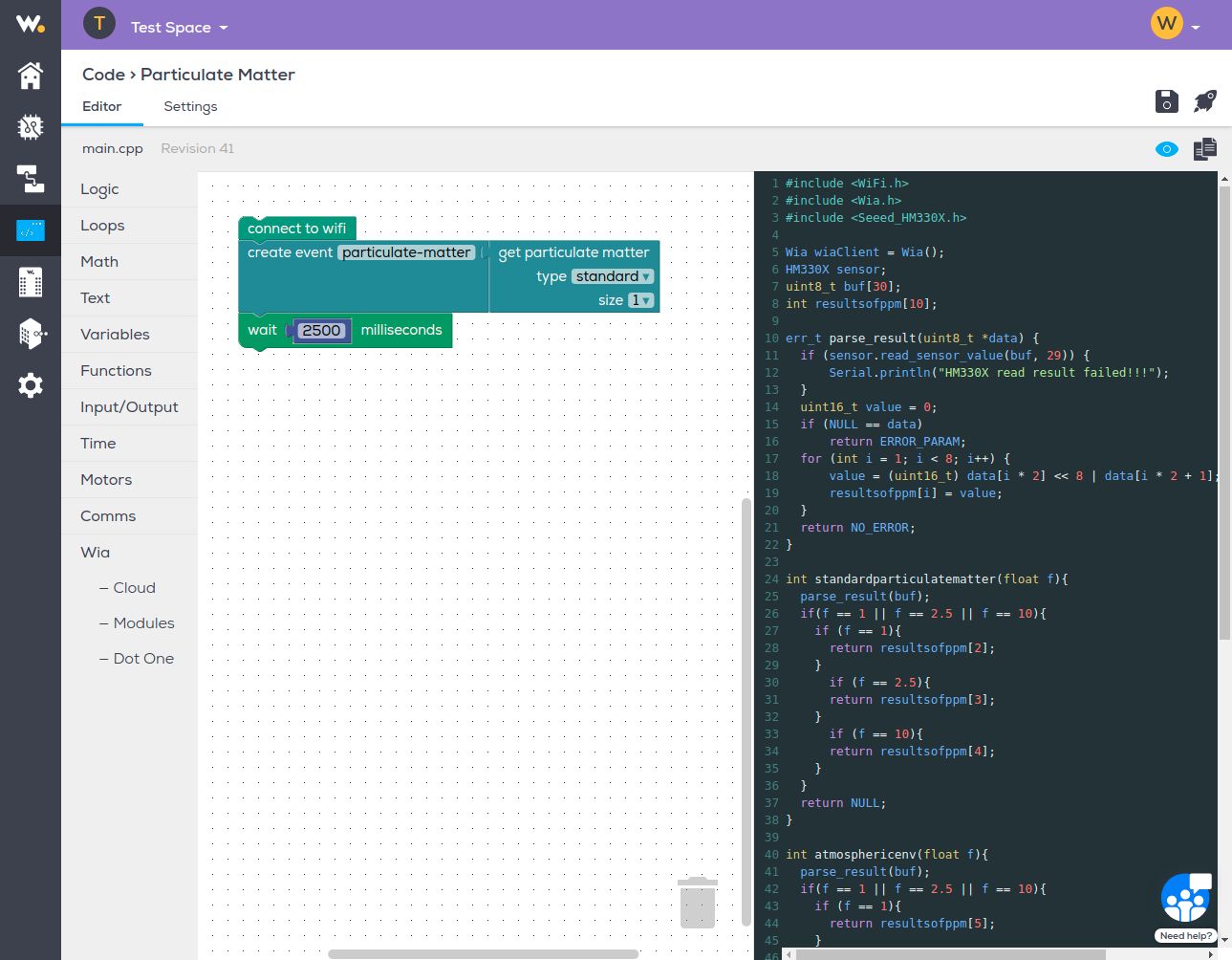This screenshot has width=1232, height=960.
Task: Open the size 1 dropdown
Action: point(640,300)
